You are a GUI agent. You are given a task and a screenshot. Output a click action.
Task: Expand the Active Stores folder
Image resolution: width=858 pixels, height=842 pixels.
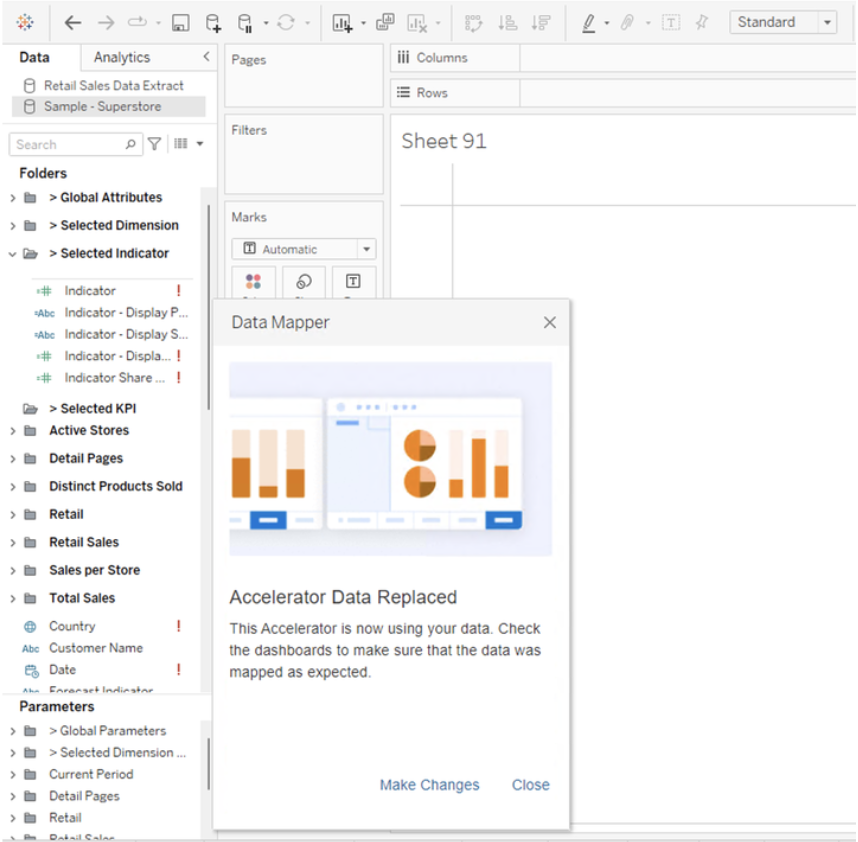(x=13, y=431)
